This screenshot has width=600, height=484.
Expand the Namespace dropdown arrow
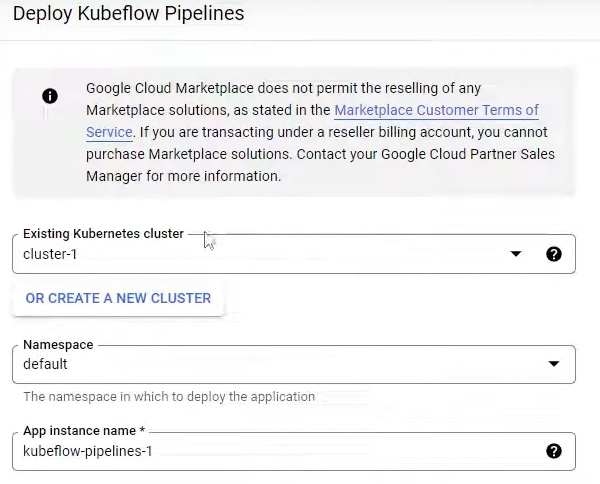tap(554, 364)
